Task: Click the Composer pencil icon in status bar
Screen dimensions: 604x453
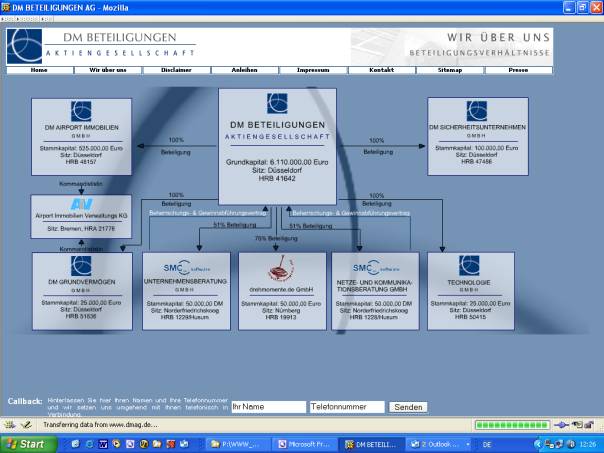Action: (26, 425)
